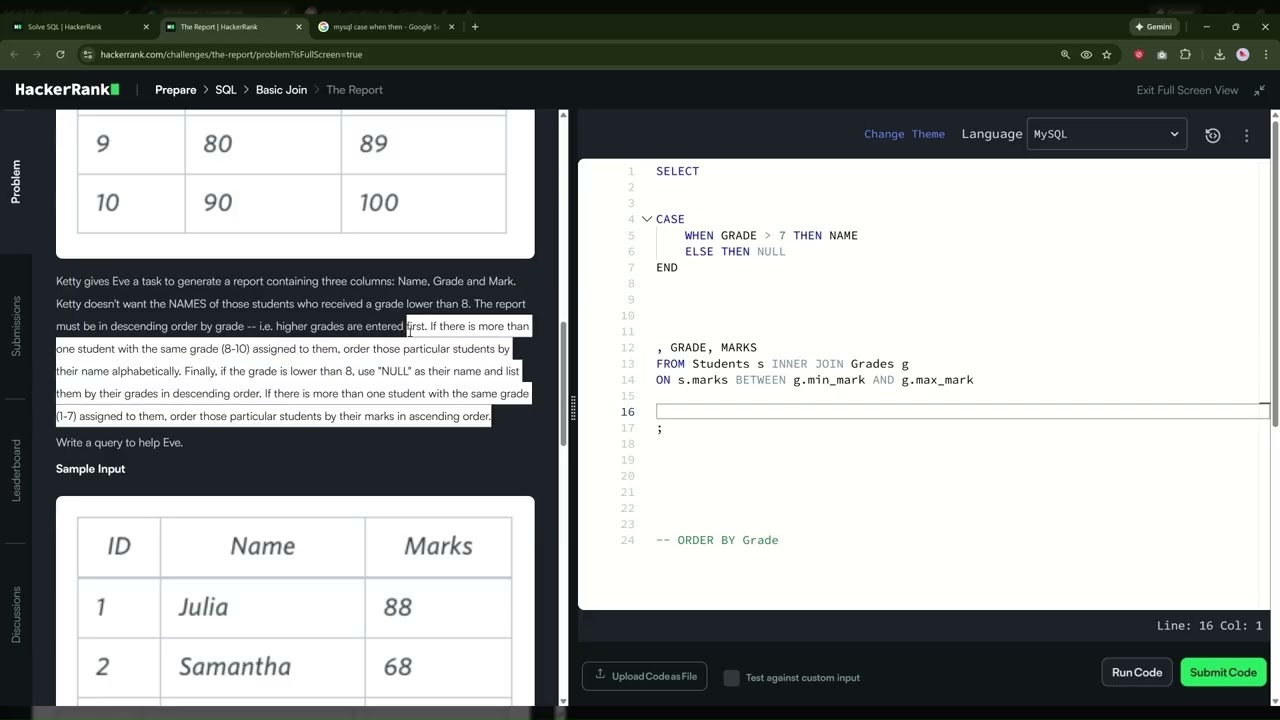Click the upload icon in Upload Code as File
Image resolution: width=1280 pixels, height=720 pixels.
[600, 675]
